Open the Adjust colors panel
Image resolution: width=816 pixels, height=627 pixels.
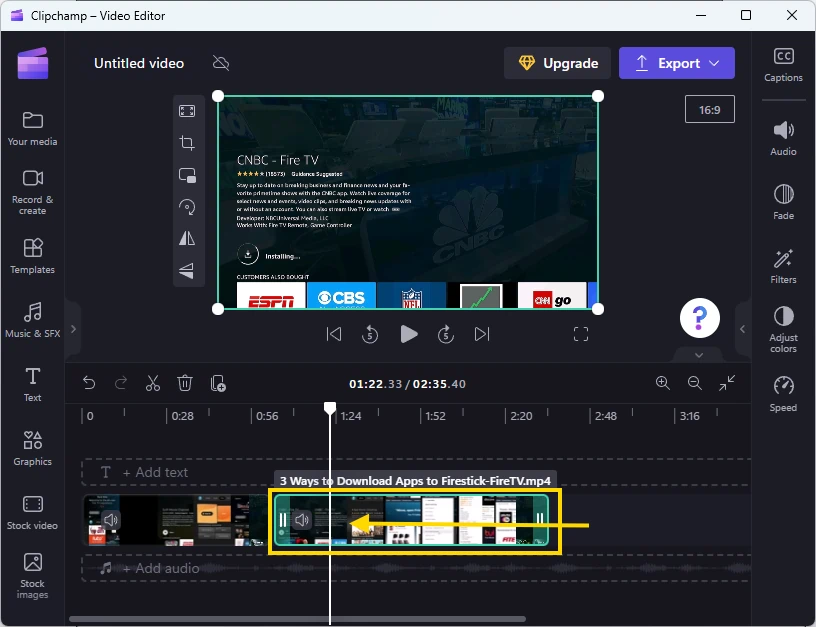(783, 330)
